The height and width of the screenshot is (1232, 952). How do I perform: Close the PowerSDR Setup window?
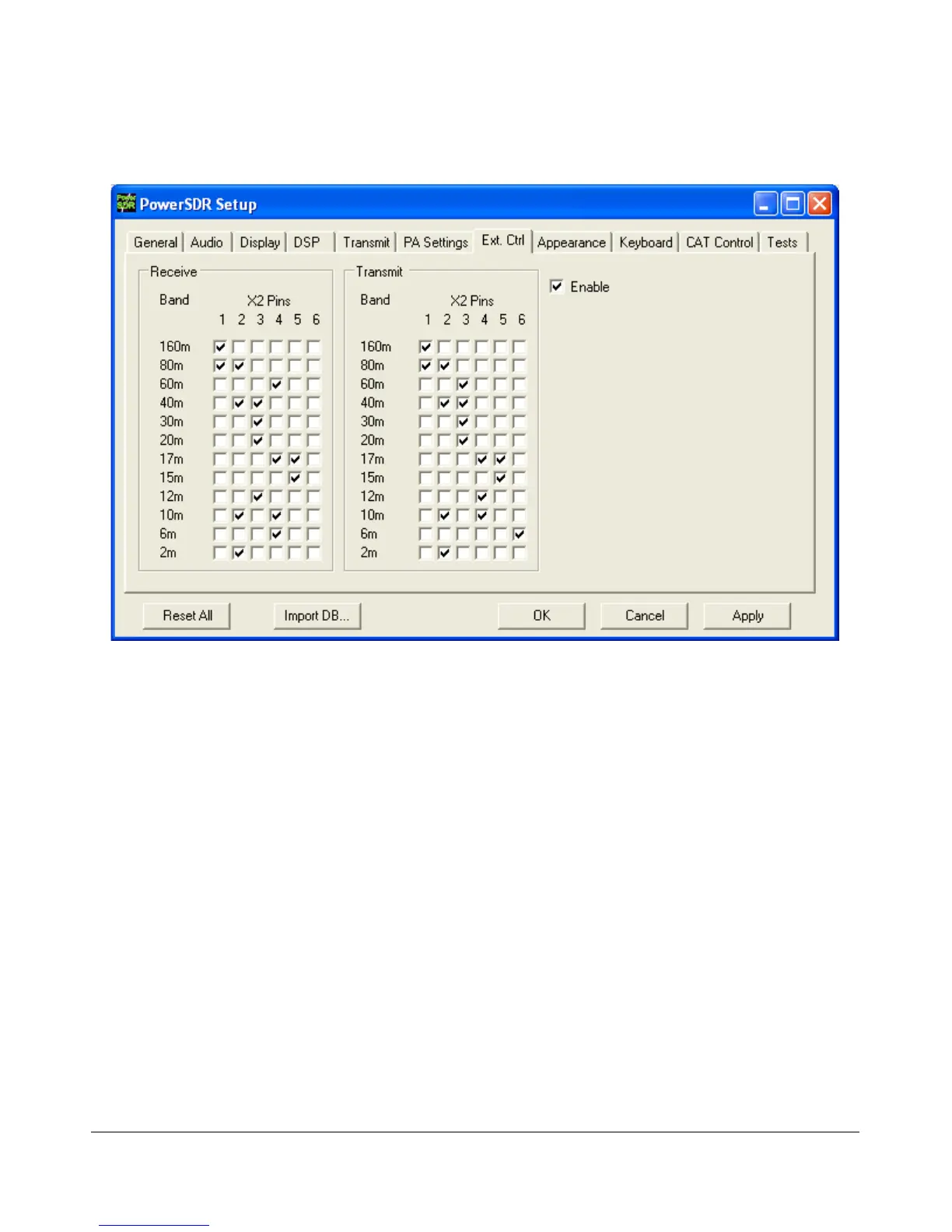tap(820, 204)
